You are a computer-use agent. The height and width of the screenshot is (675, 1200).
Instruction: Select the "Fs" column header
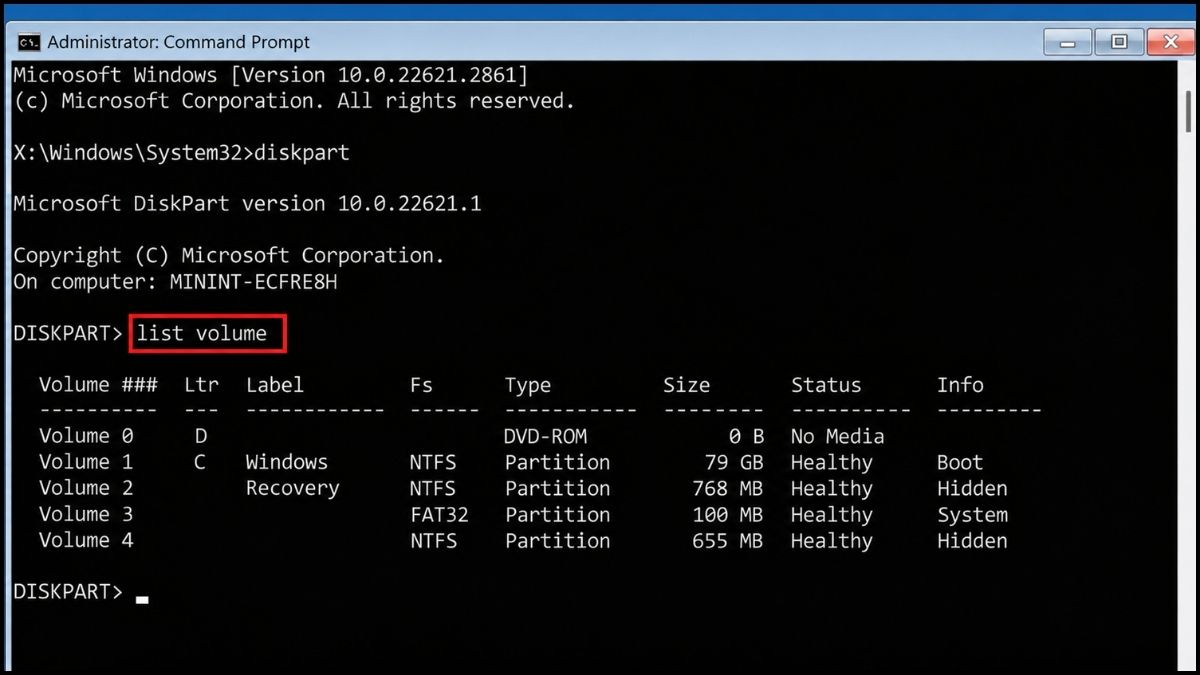click(x=422, y=385)
